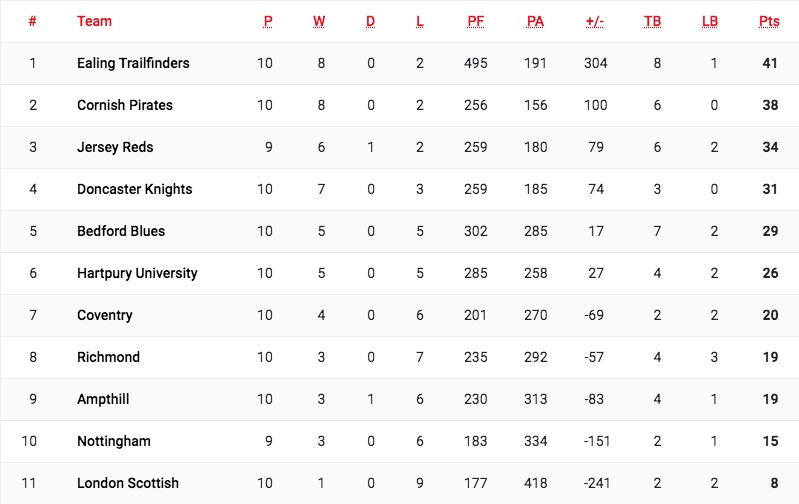799x504 pixels.
Task: Click the Team column header
Action: pyautogui.click(x=94, y=21)
